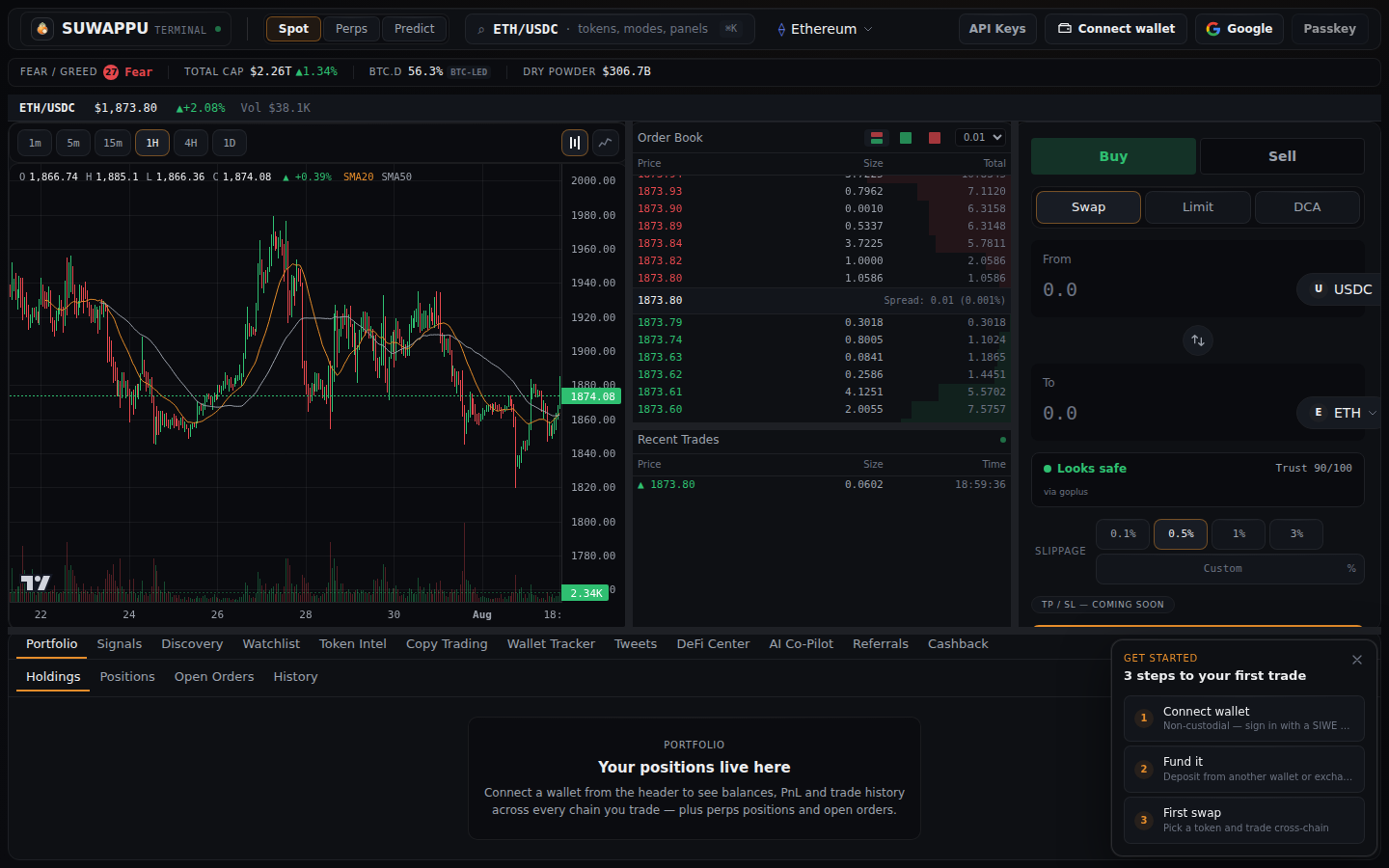This screenshot has height=868, width=1389.
Task: Switch to Spot trading mode
Action: pyautogui.click(x=293, y=29)
